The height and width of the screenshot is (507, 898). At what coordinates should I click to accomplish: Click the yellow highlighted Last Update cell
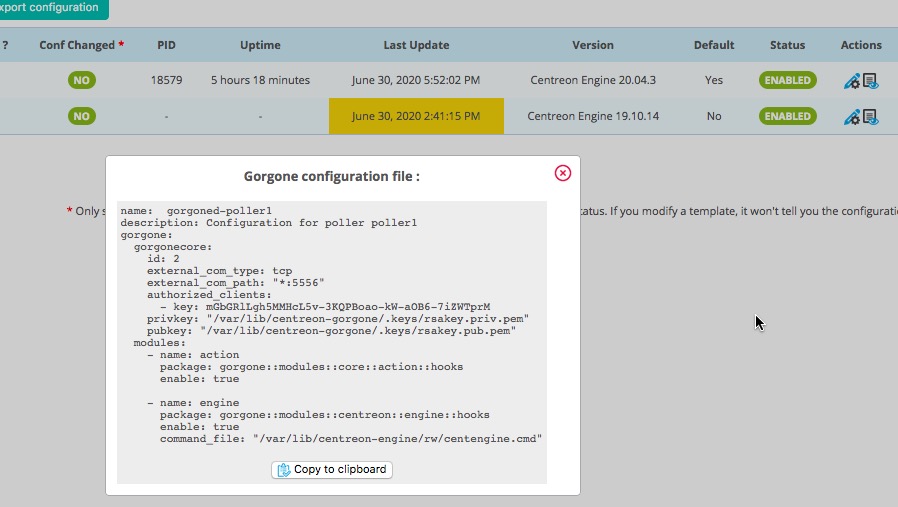pos(416,116)
